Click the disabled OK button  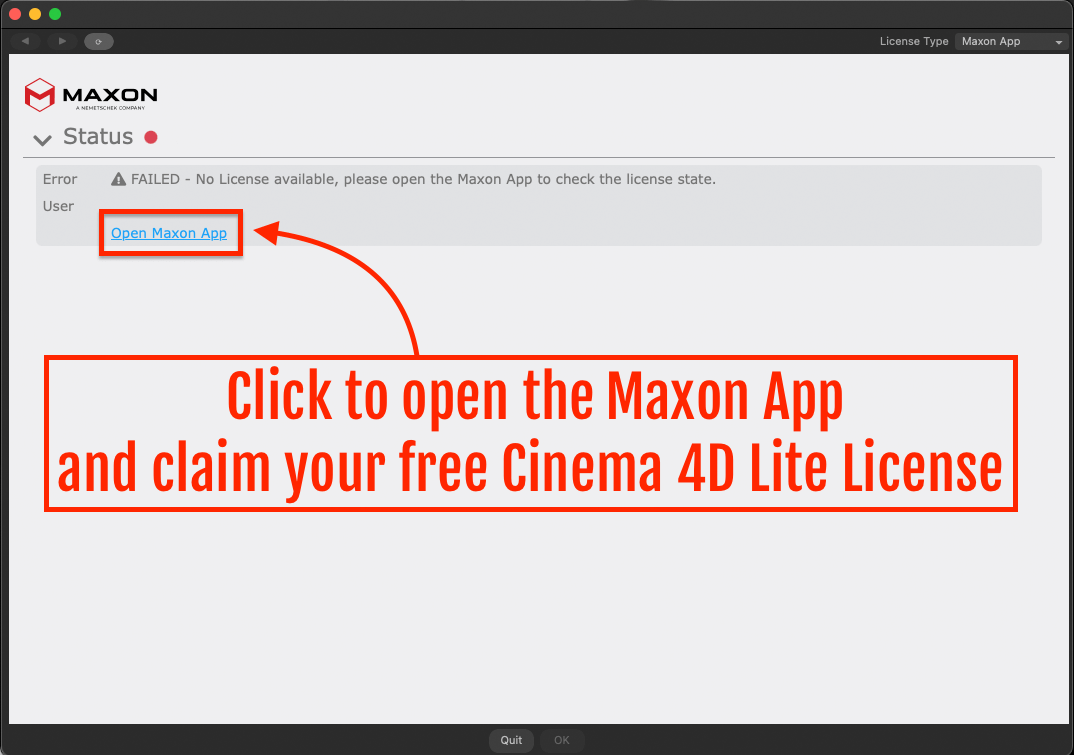[x=562, y=740]
